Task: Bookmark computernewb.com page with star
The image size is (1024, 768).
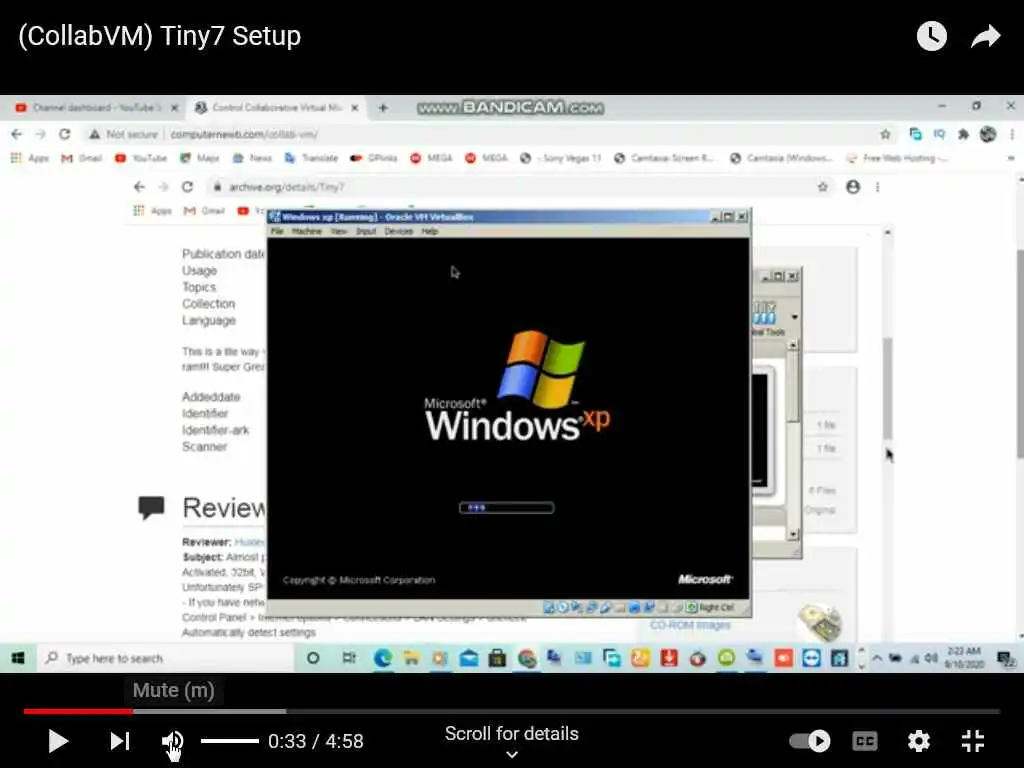Action: [885, 134]
